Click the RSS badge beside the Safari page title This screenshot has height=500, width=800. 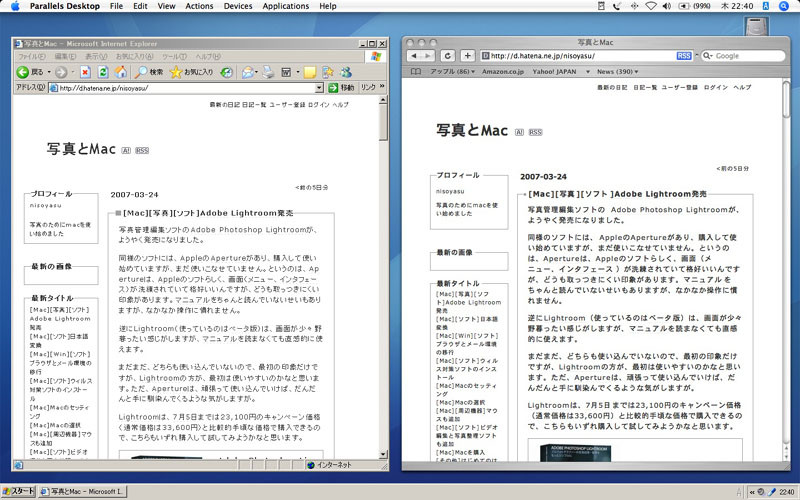tap(535, 132)
